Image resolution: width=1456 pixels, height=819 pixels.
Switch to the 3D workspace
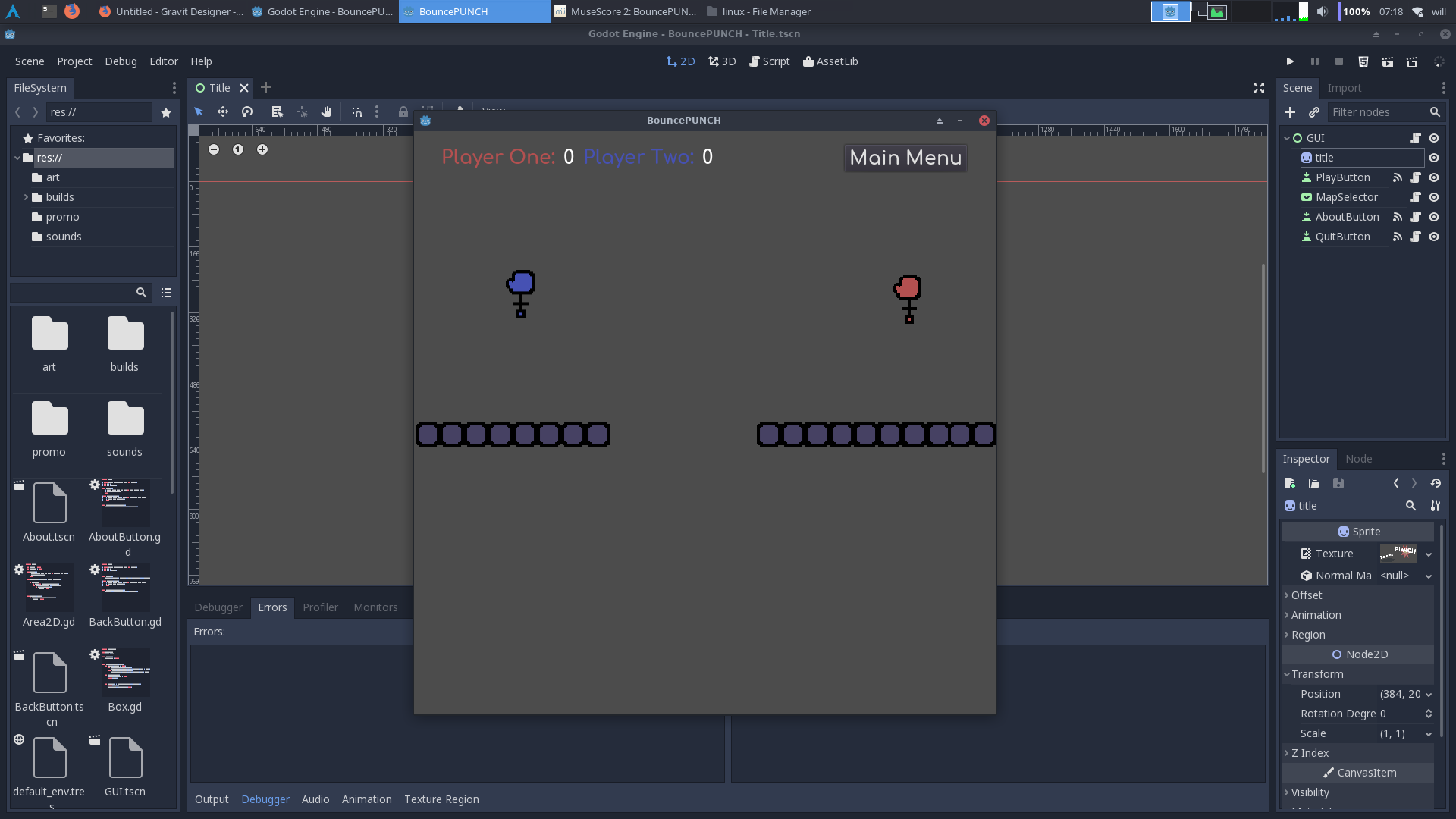tap(722, 61)
